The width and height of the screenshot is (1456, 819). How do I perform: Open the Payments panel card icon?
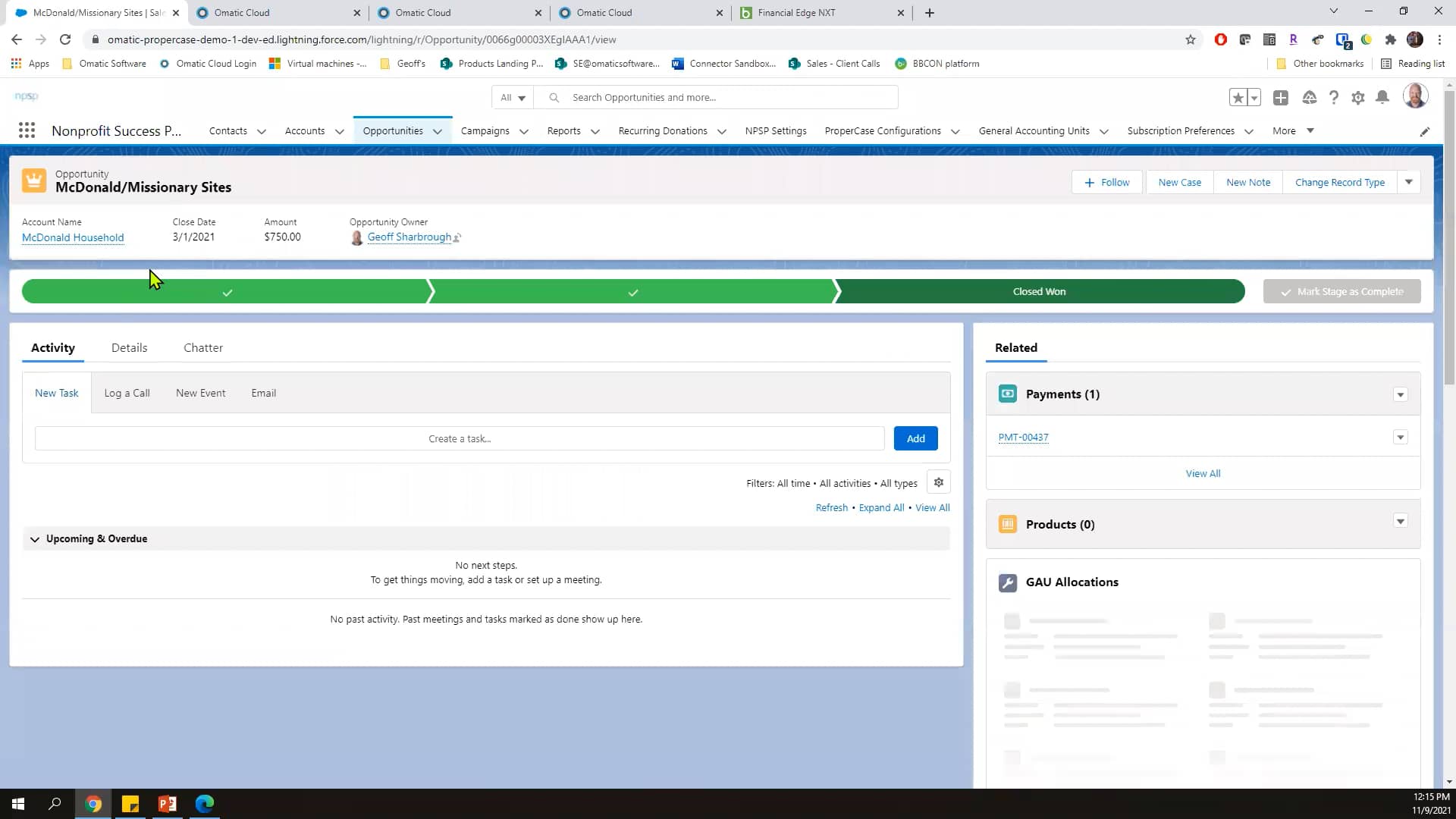point(1007,394)
